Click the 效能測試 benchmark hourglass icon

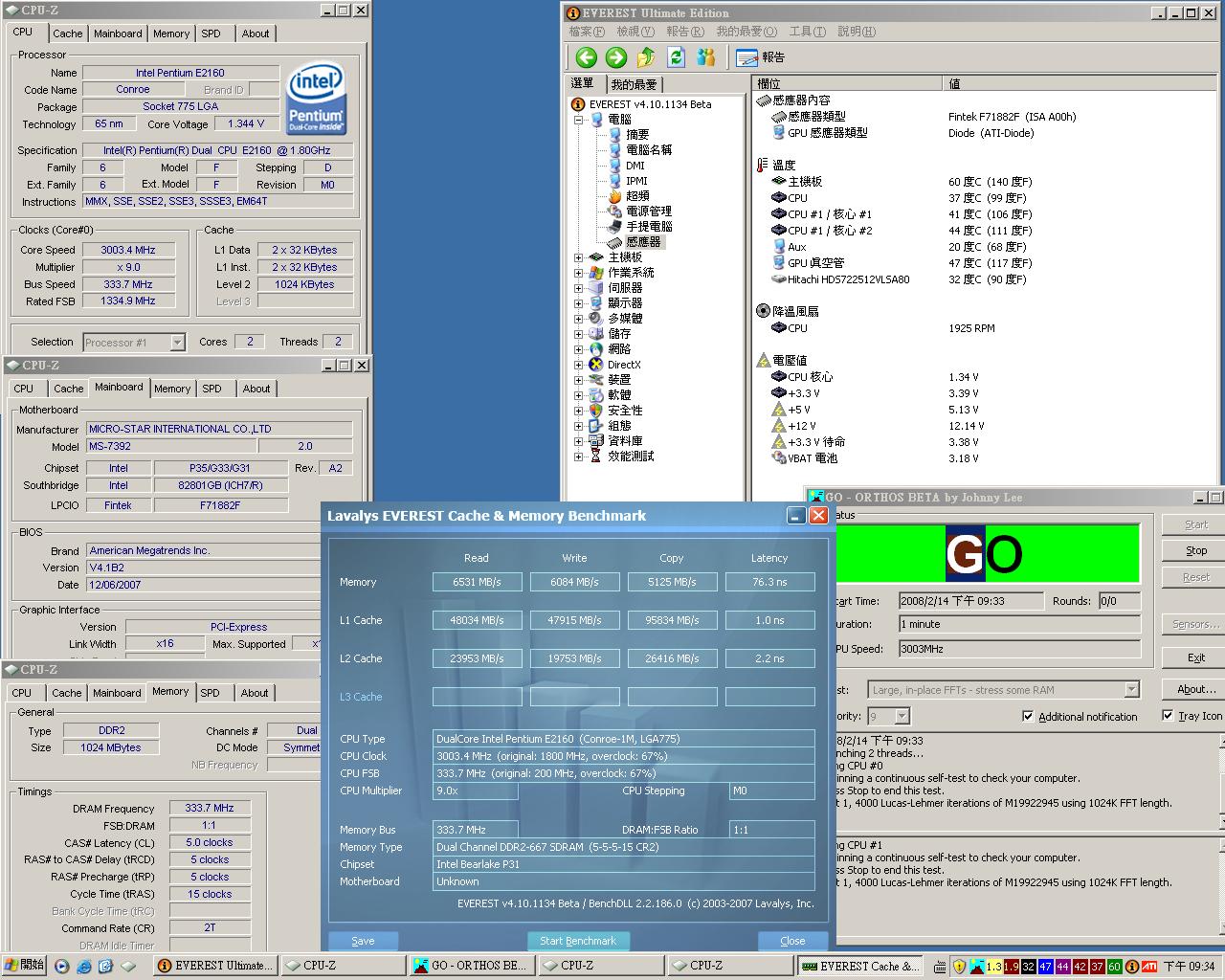pos(596,457)
